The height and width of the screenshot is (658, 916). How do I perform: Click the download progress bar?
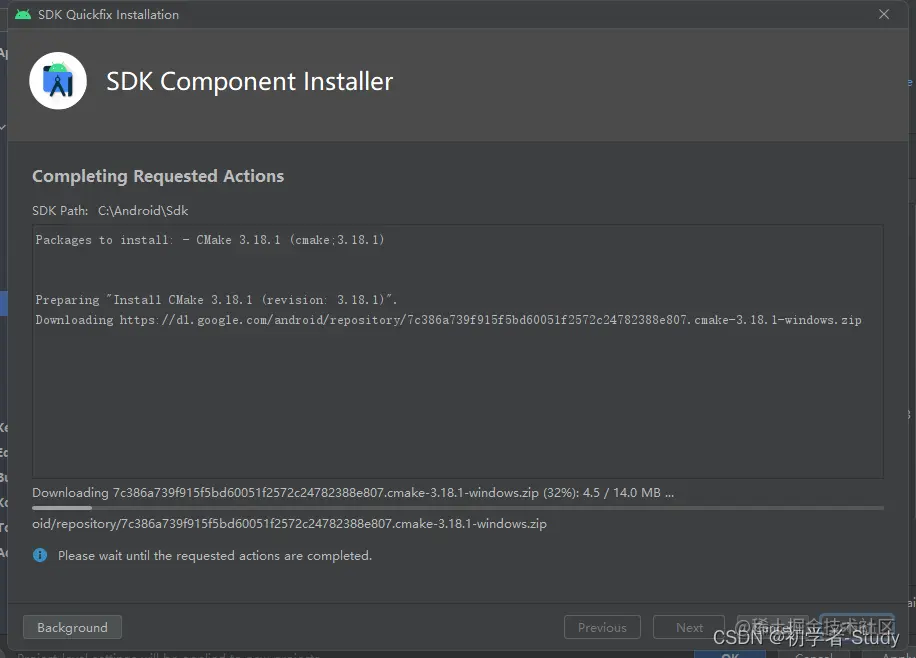pos(457,508)
